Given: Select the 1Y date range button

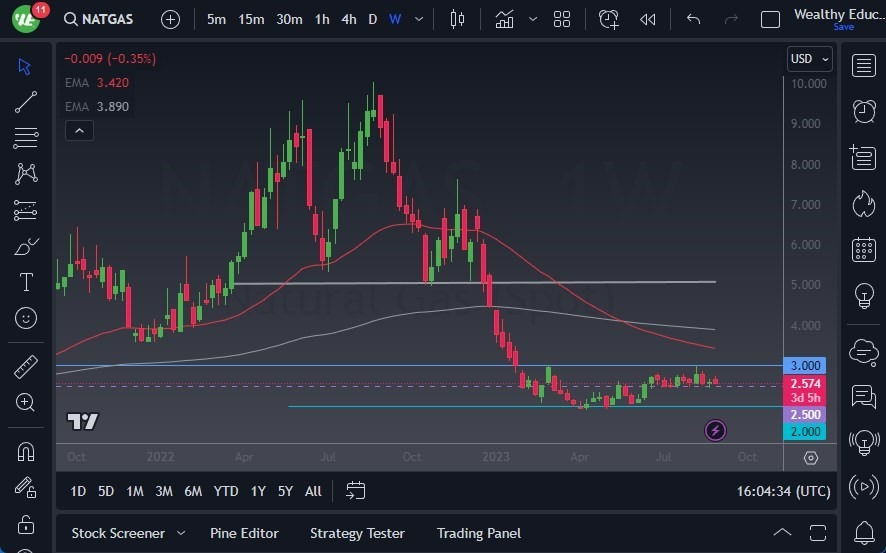Looking at the screenshot, I should [x=258, y=491].
